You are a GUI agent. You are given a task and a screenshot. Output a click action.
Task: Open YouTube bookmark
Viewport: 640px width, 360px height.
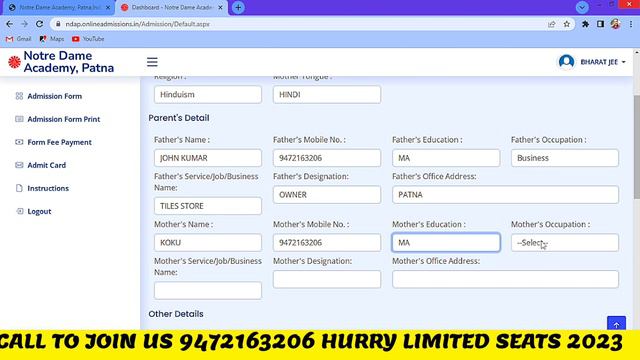[88, 39]
